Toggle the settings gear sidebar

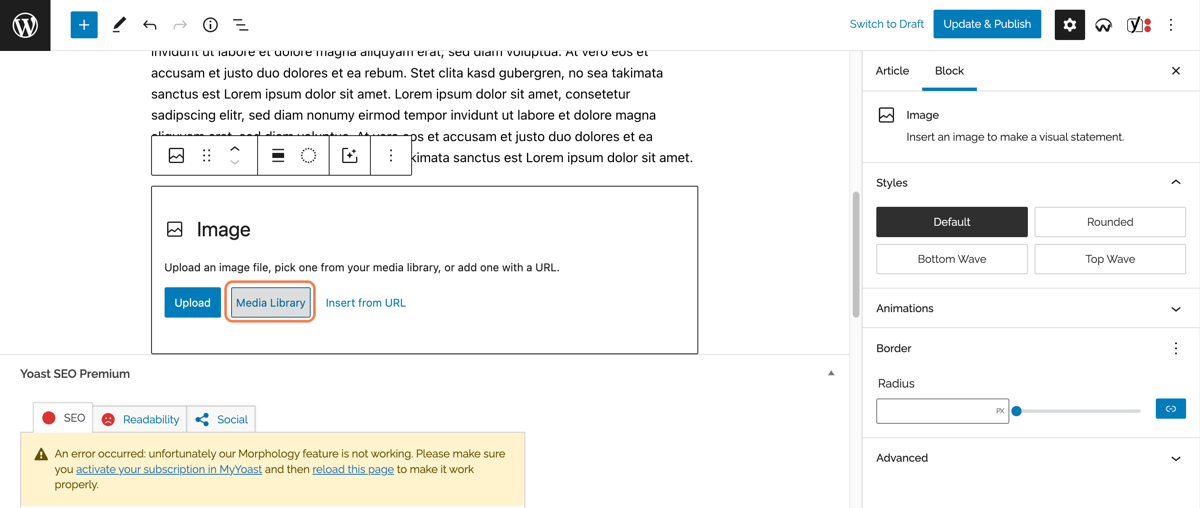click(1069, 25)
